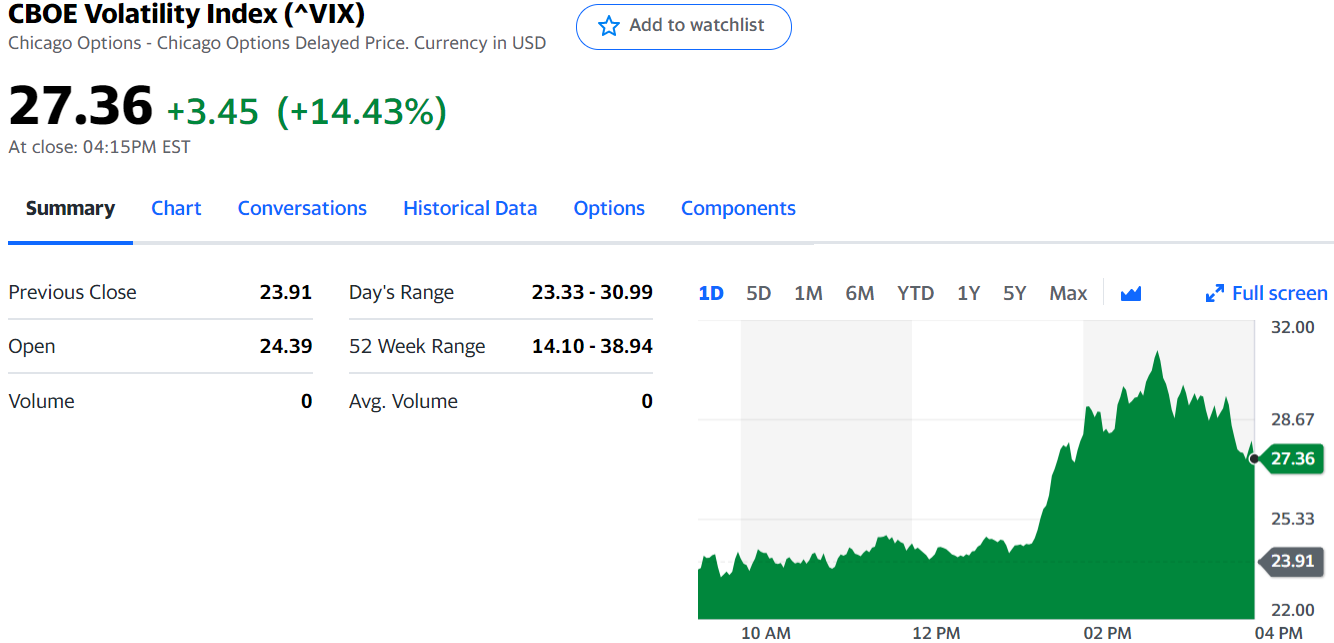Switch the chart to 1Y range
Viewport: 1334px width, 643px height.
(968, 293)
